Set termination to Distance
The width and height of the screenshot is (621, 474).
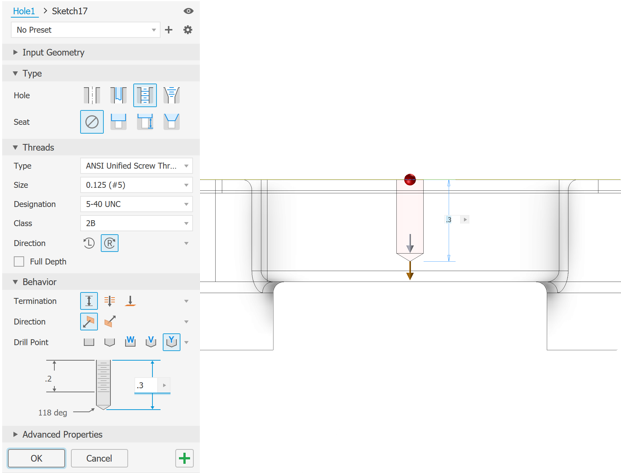[x=89, y=301]
